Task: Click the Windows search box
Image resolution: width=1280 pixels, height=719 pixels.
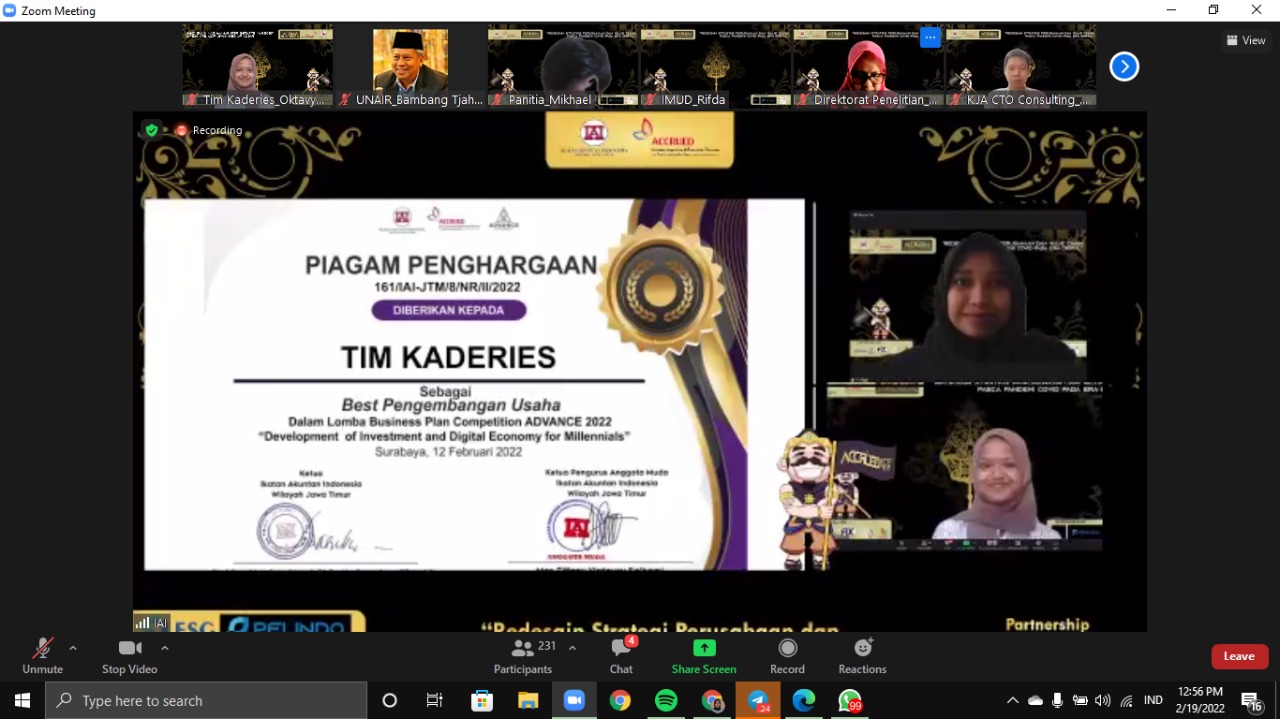Action: (206, 701)
